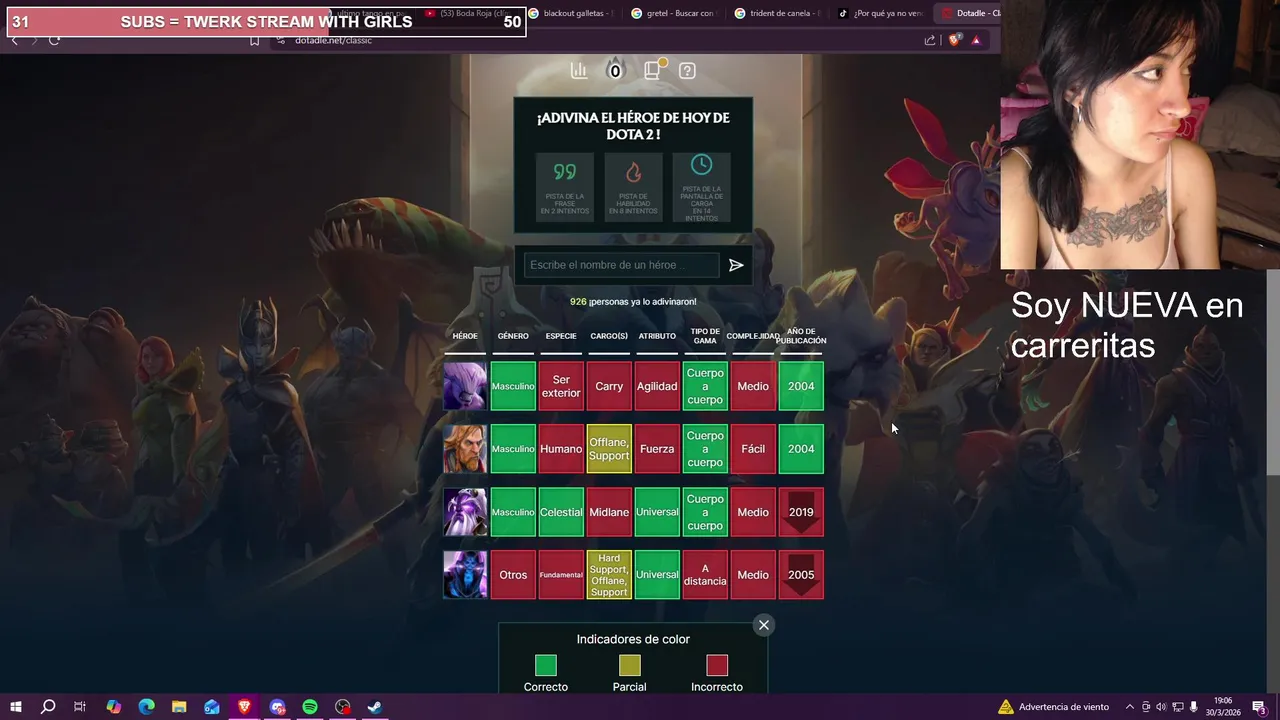
Task: Submit guess with the send arrow
Action: tap(736, 265)
